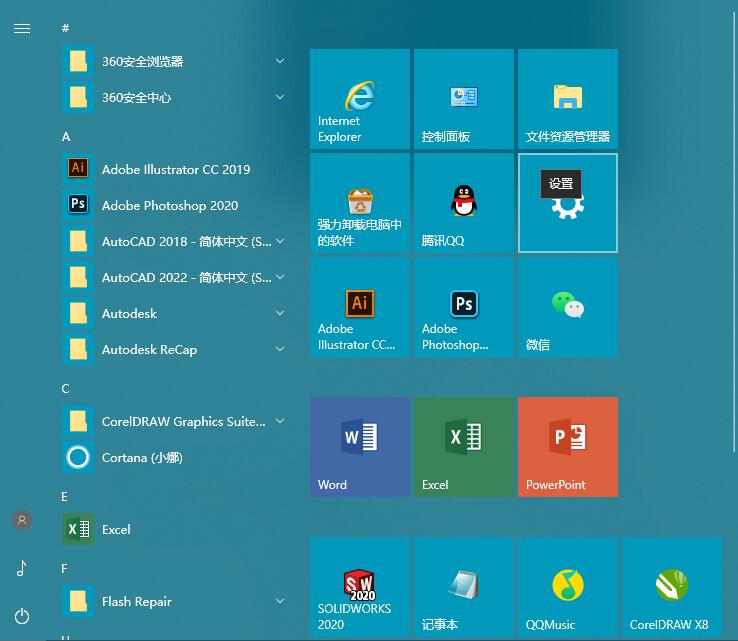The height and width of the screenshot is (641, 738).
Task: Open Adobe Photoshop 2020 in app list
Action: click(x=175, y=205)
